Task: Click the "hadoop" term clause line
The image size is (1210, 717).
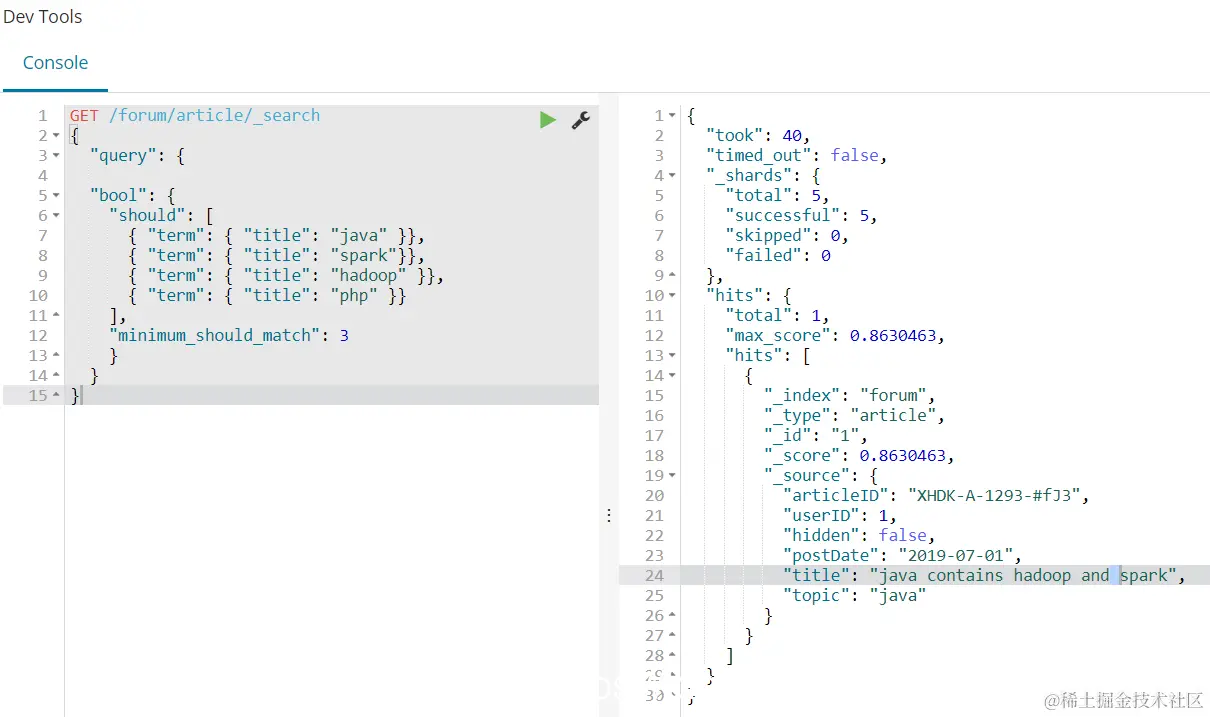Action: pos(286,275)
